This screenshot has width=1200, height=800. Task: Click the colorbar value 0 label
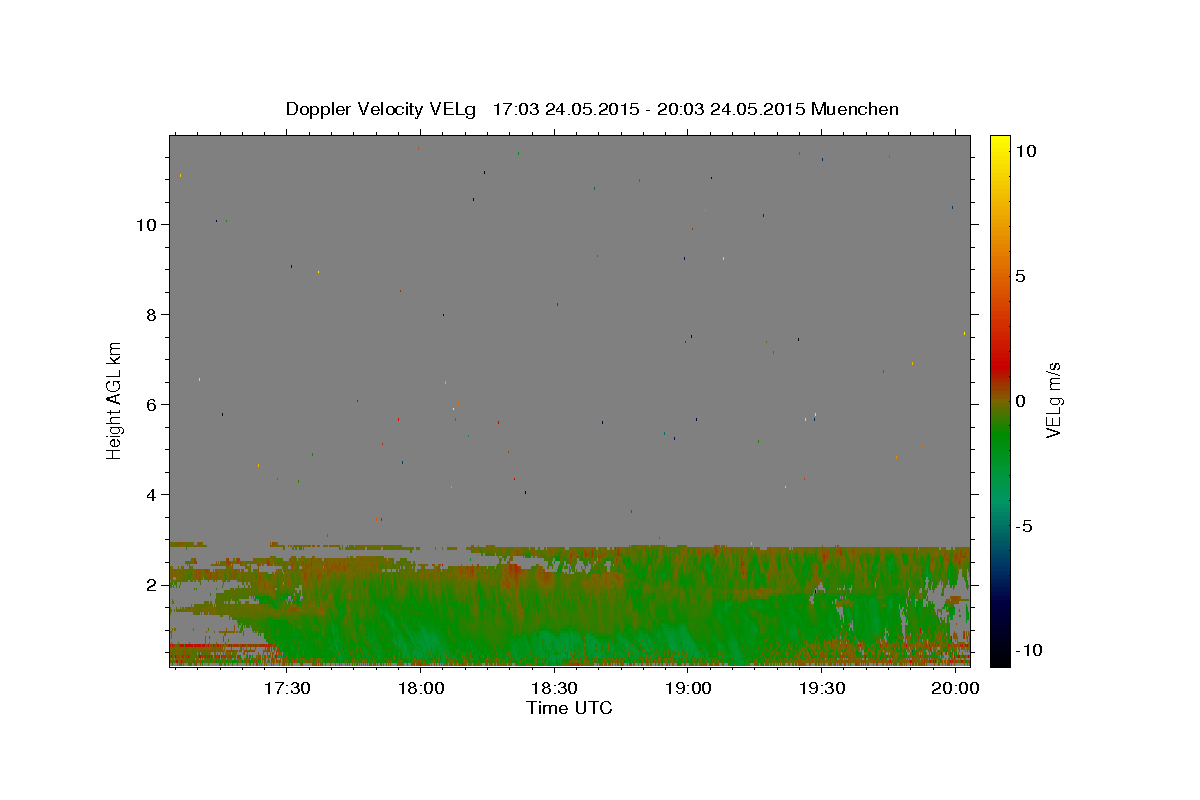coord(1021,401)
